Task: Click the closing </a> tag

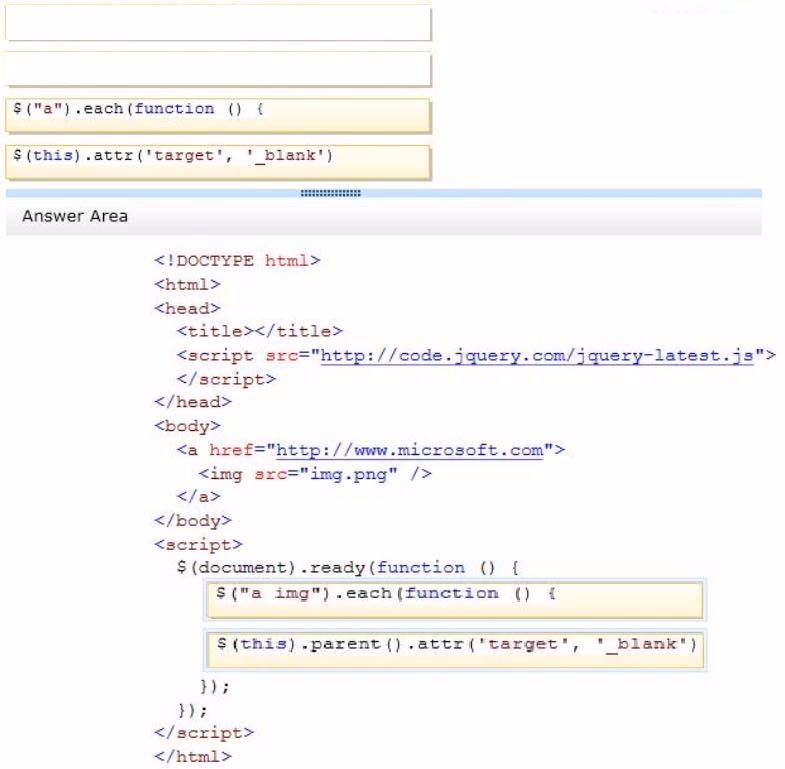Action: [x=198, y=497]
